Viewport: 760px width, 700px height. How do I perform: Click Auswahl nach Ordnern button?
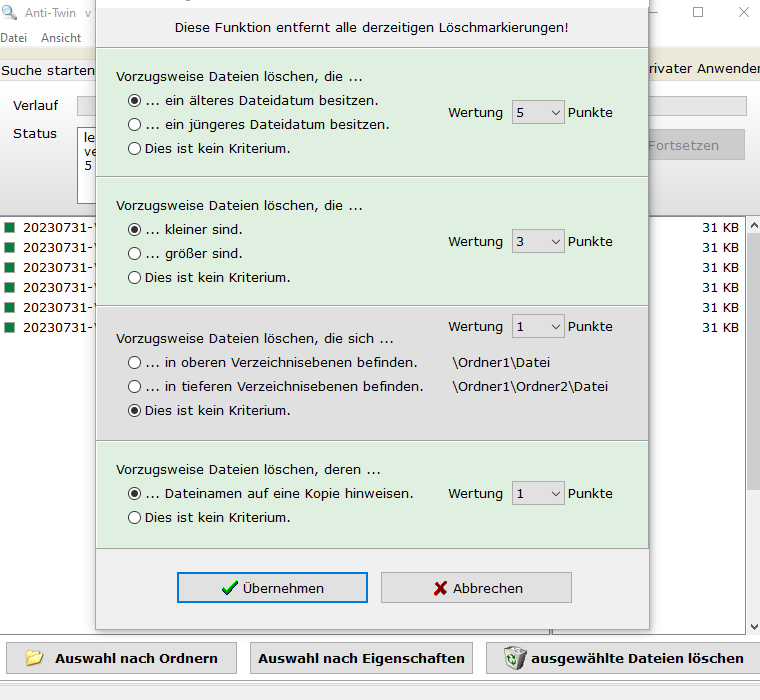[x=121, y=658]
